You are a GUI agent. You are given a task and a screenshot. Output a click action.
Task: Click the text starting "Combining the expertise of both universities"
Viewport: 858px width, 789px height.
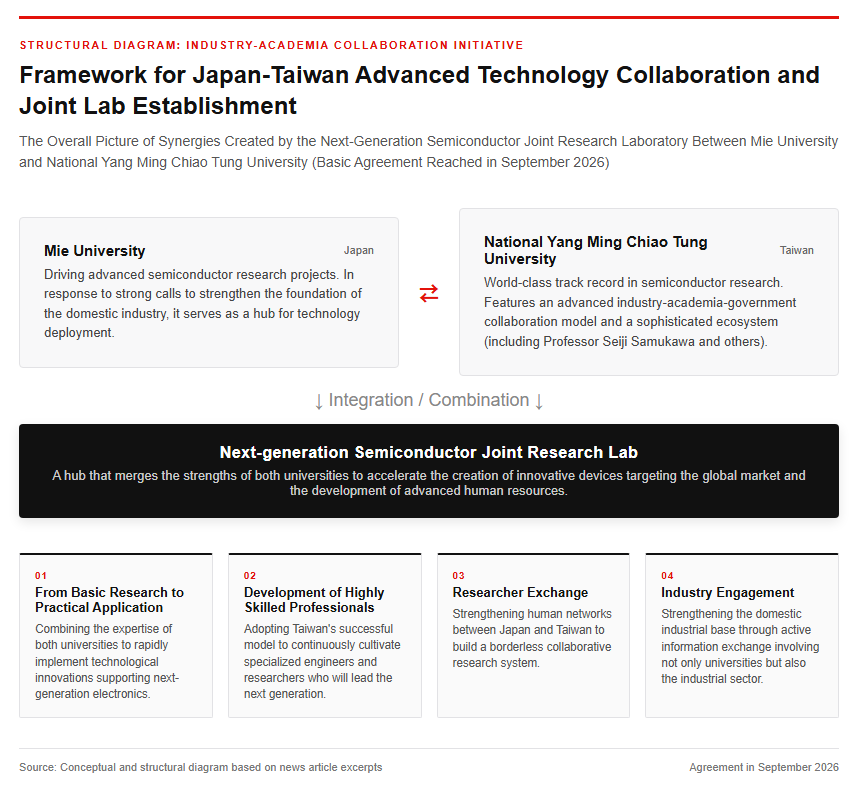tap(107, 661)
